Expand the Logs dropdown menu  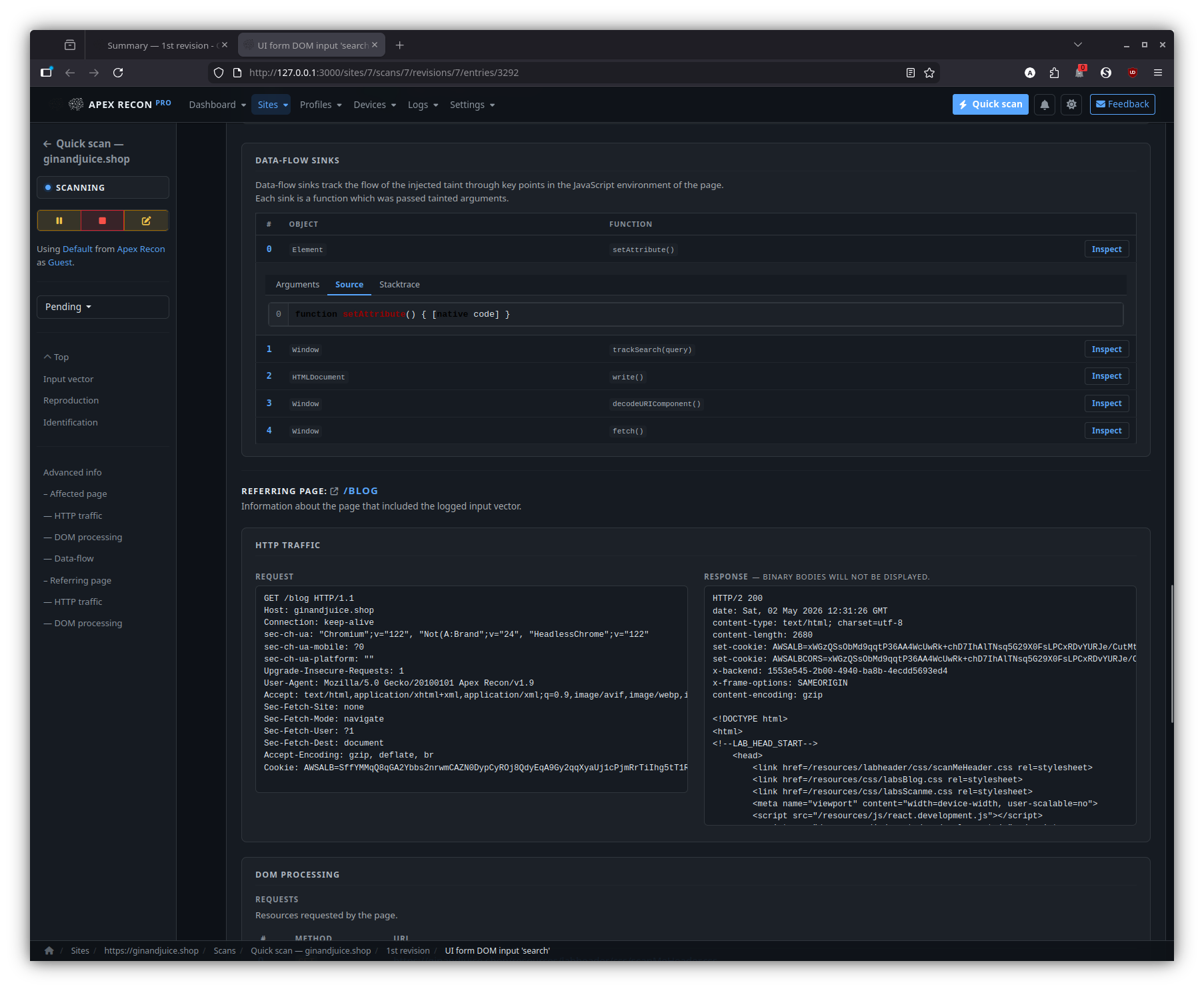click(423, 105)
